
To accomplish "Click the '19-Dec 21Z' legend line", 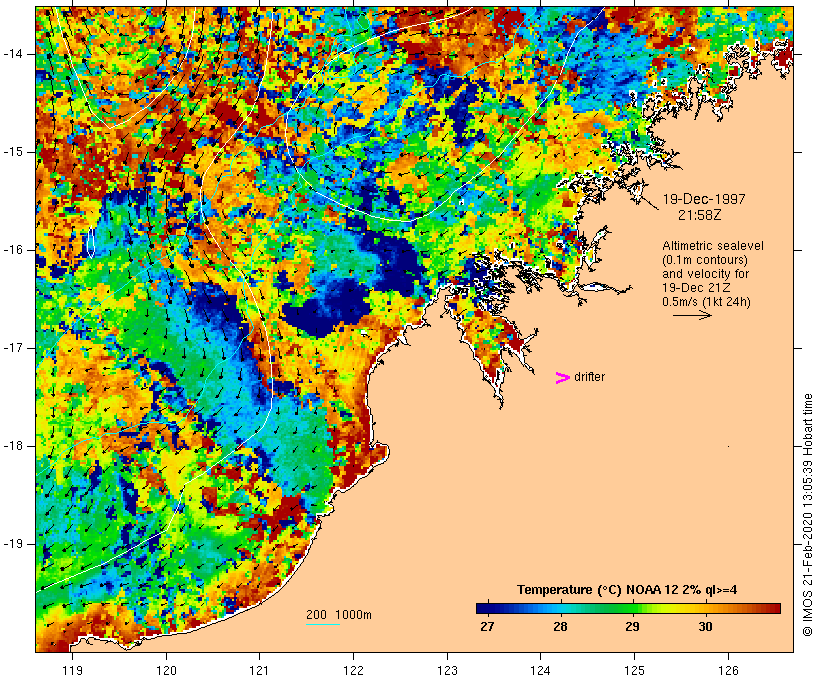I will point(696,288).
